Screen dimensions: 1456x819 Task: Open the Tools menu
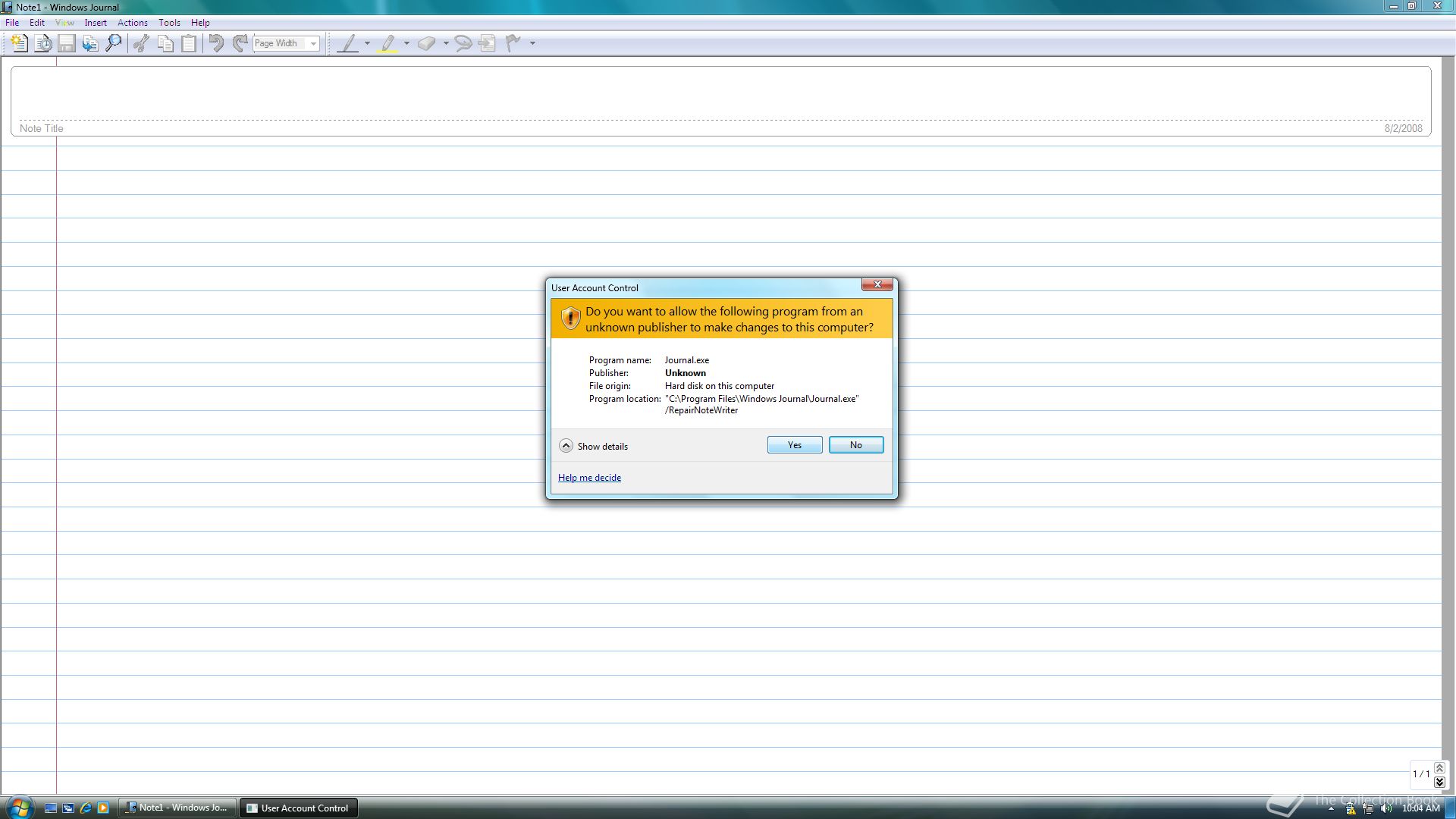[169, 23]
